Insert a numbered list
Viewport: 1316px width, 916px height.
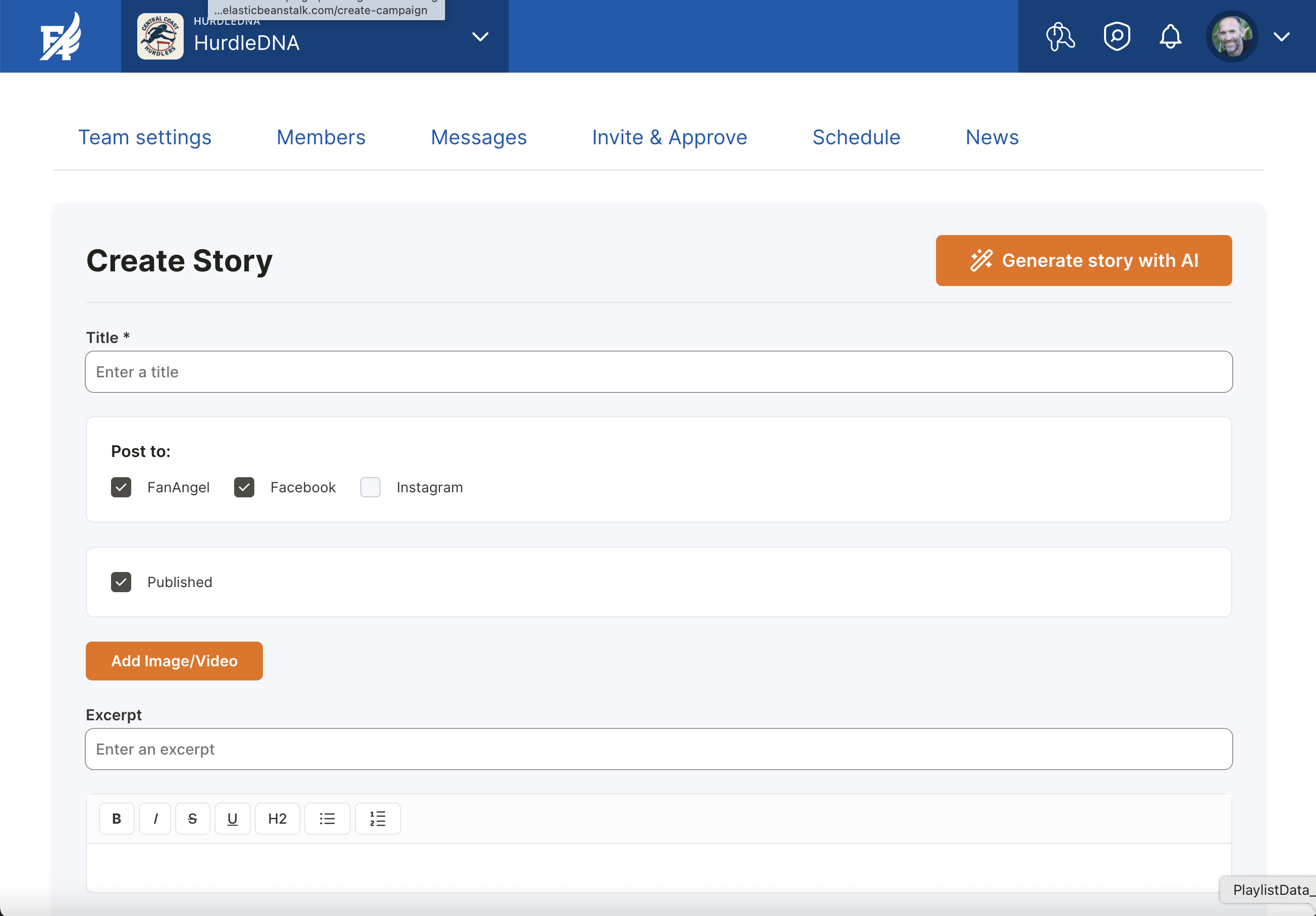click(x=378, y=819)
